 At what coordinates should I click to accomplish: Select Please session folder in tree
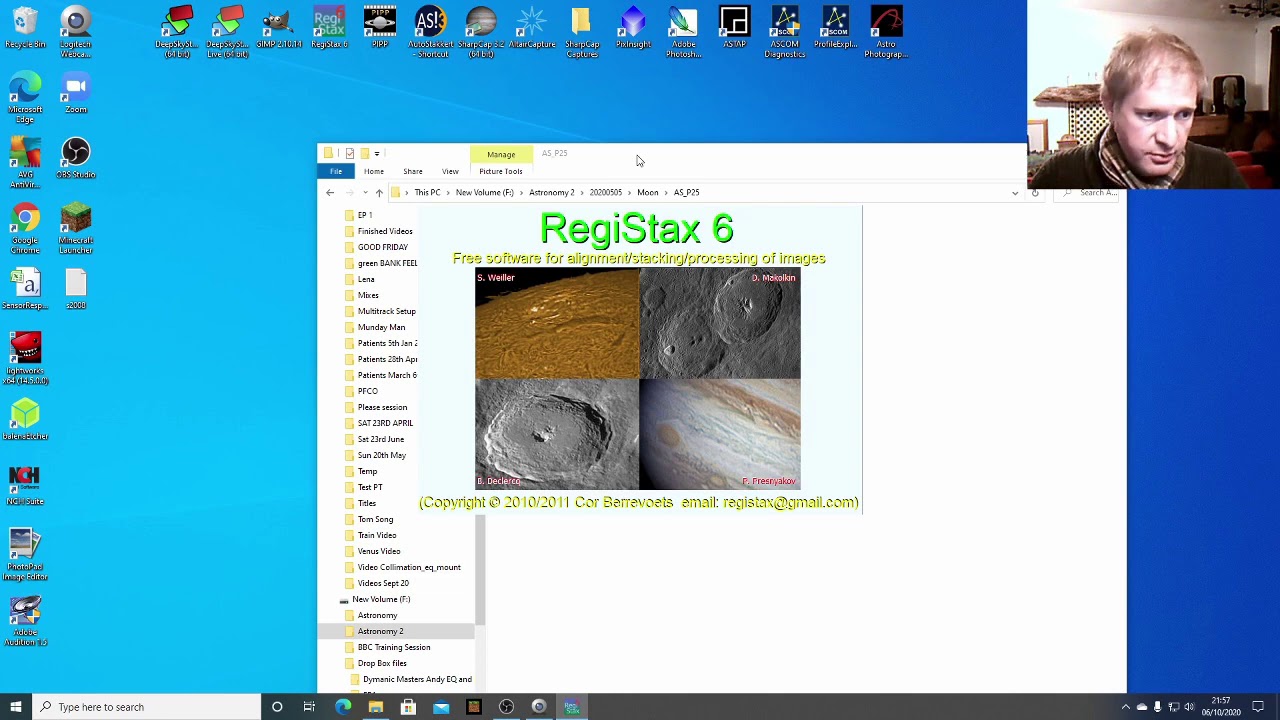382,407
